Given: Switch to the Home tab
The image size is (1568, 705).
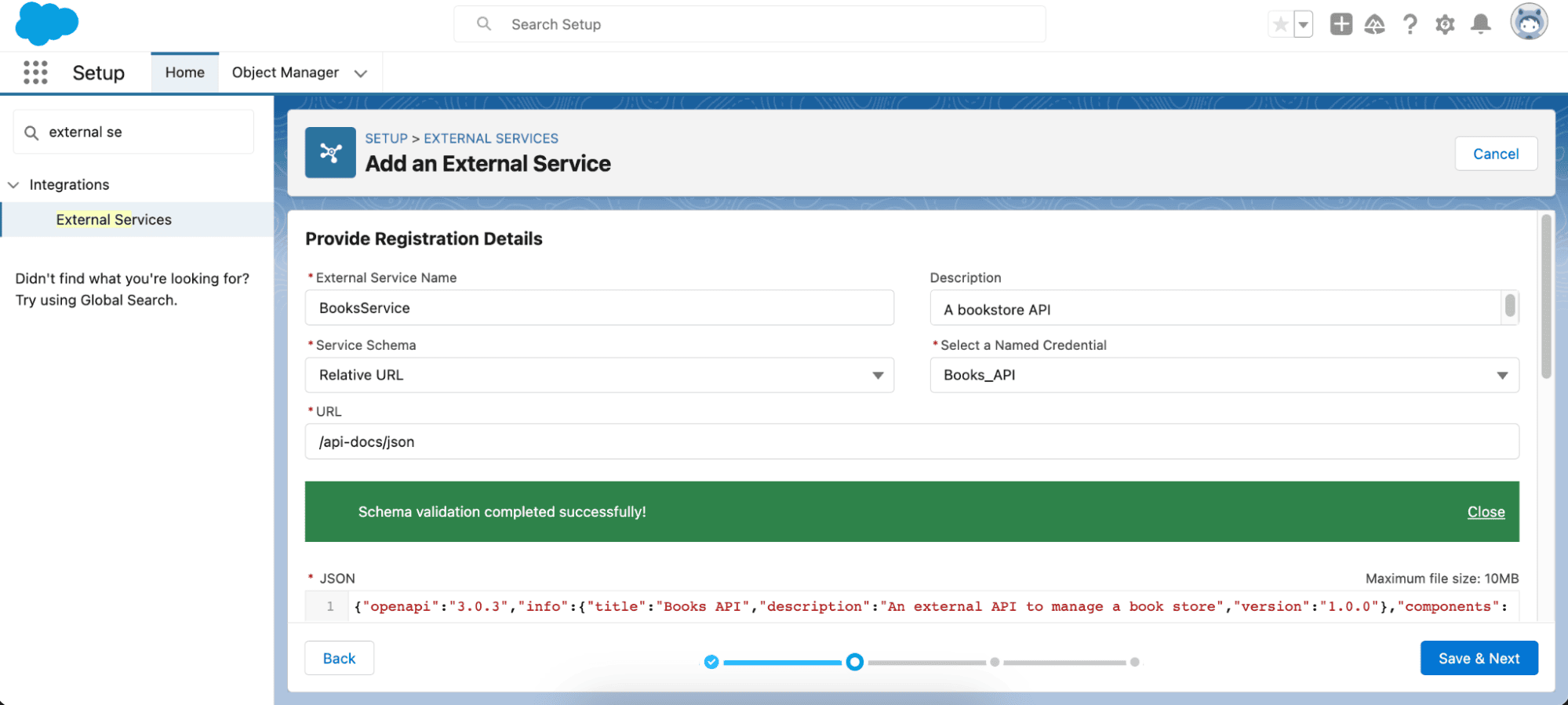Looking at the screenshot, I should click(185, 72).
